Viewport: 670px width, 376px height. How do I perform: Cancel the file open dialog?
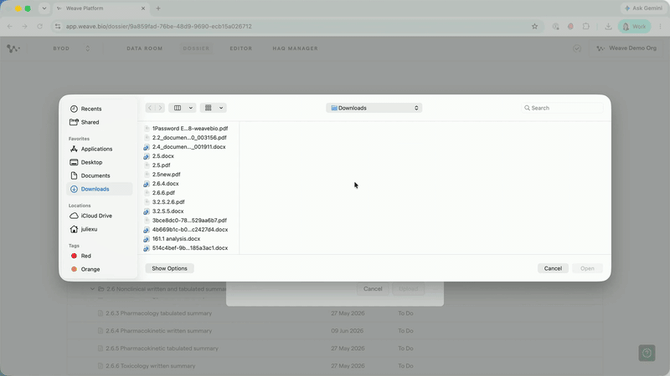[x=553, y=268]
